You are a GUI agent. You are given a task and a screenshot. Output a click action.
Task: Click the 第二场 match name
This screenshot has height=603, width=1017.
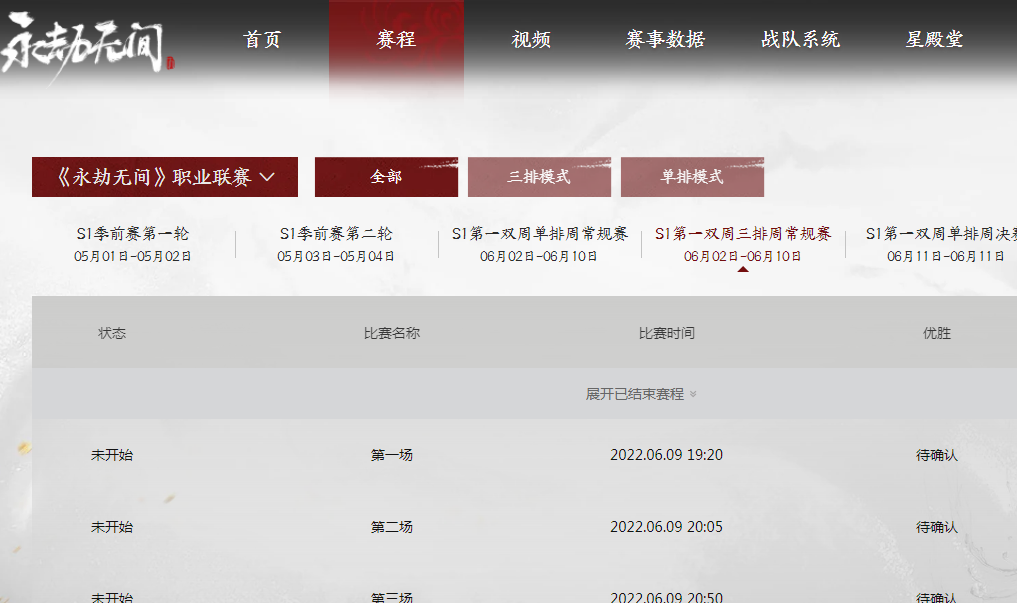(392, 527)
